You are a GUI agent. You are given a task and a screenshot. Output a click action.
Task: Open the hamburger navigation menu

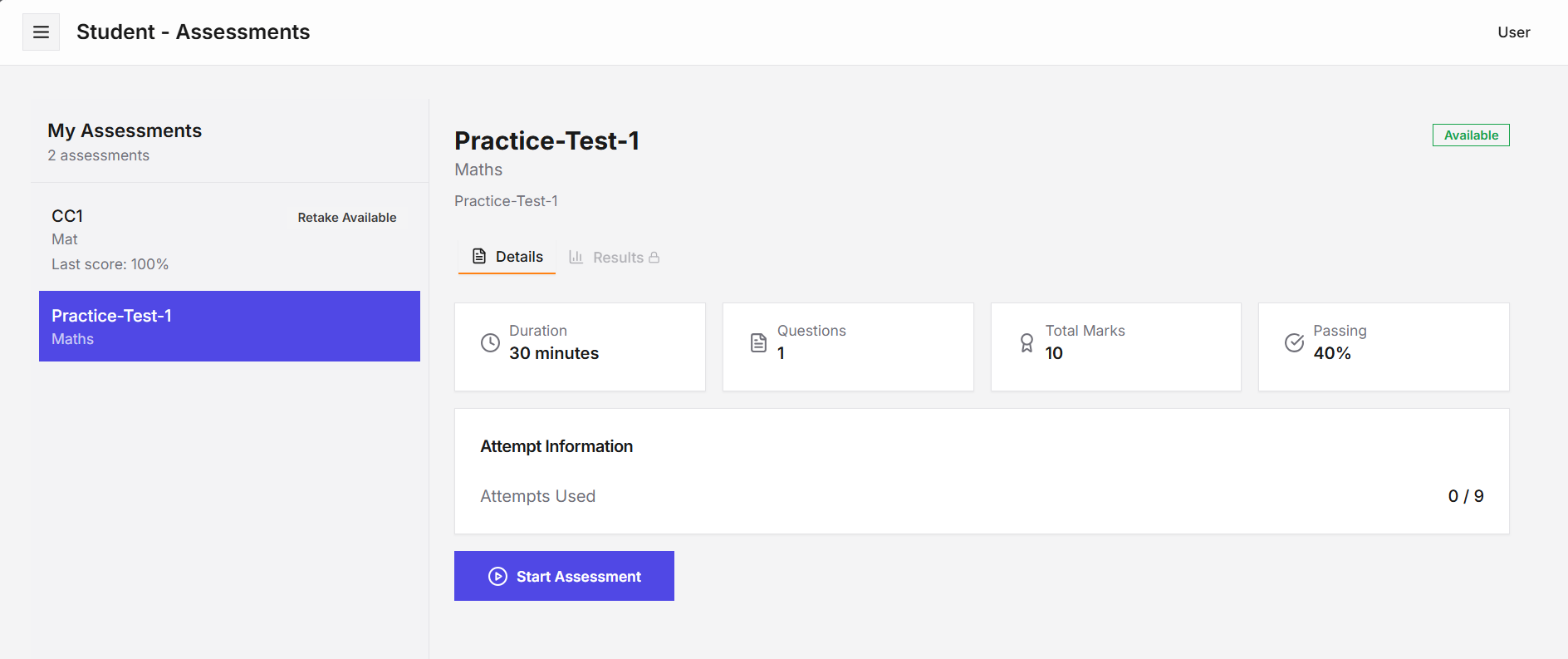(41, 31)
